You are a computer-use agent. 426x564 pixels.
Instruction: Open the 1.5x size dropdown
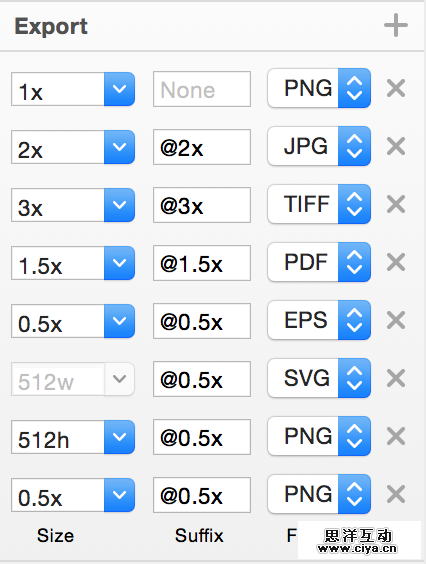(x=119, y=263)
